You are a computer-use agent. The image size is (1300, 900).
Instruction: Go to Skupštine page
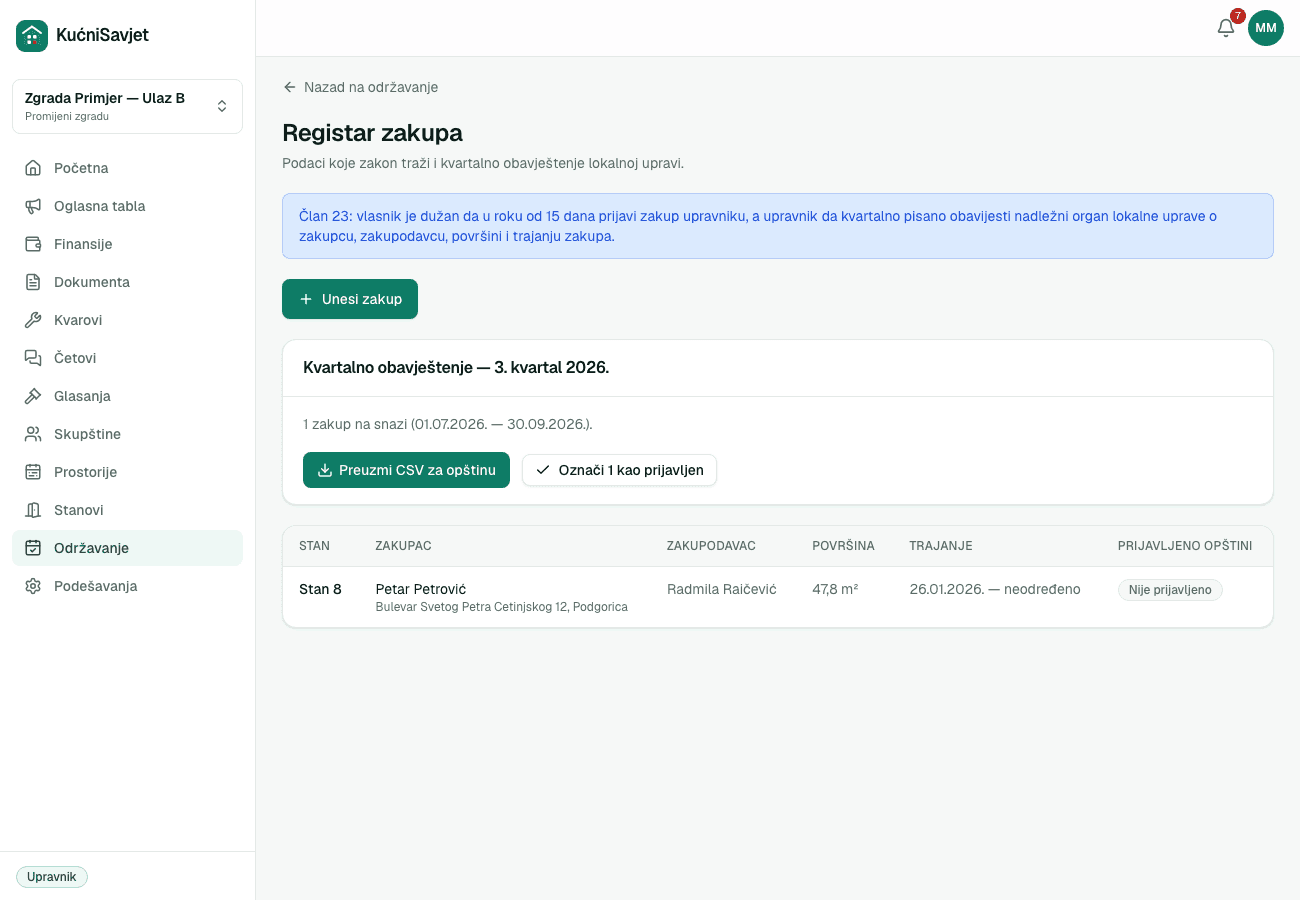127,434
